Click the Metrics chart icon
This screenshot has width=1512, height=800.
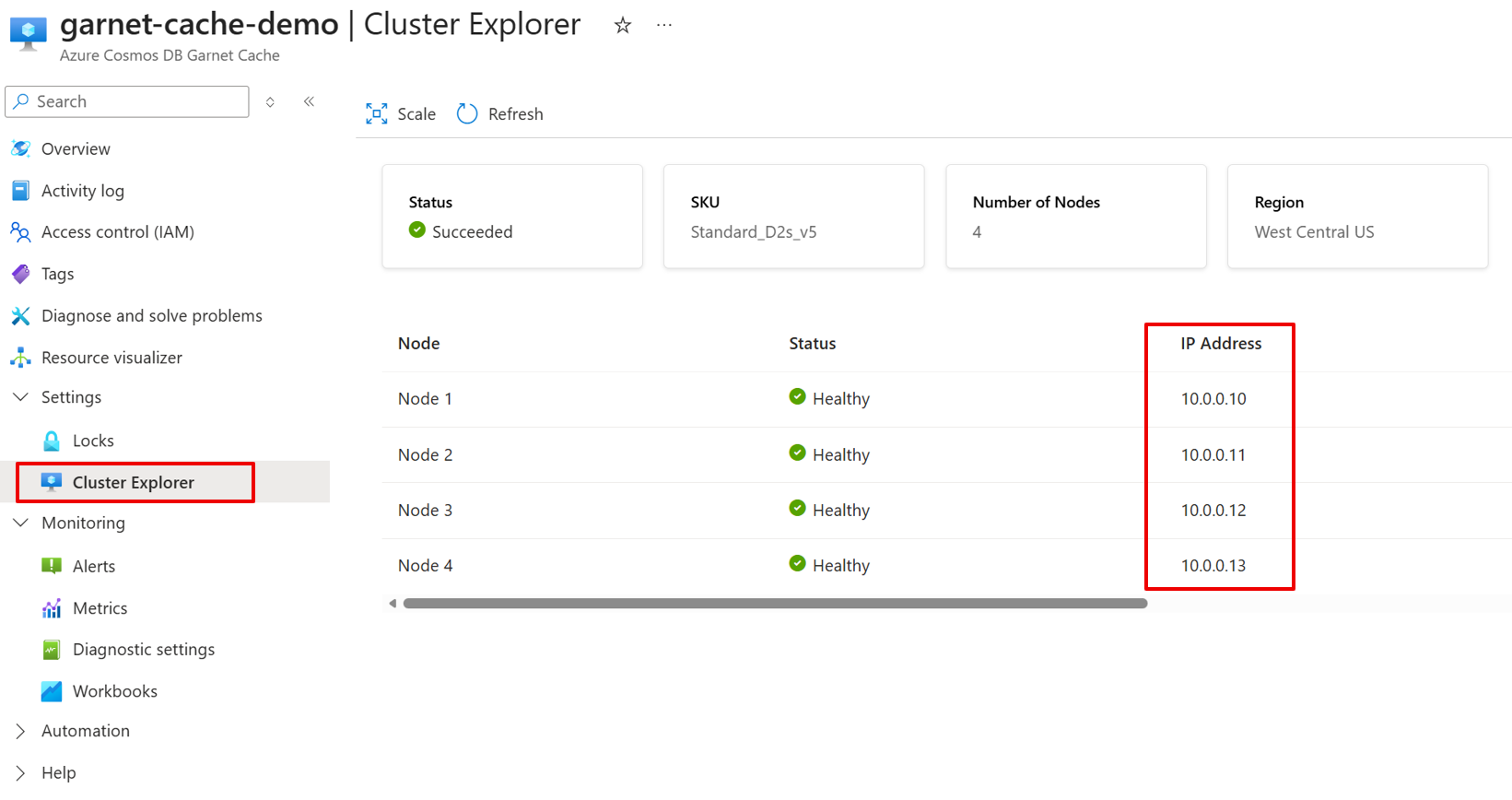[x=52, y=608]
